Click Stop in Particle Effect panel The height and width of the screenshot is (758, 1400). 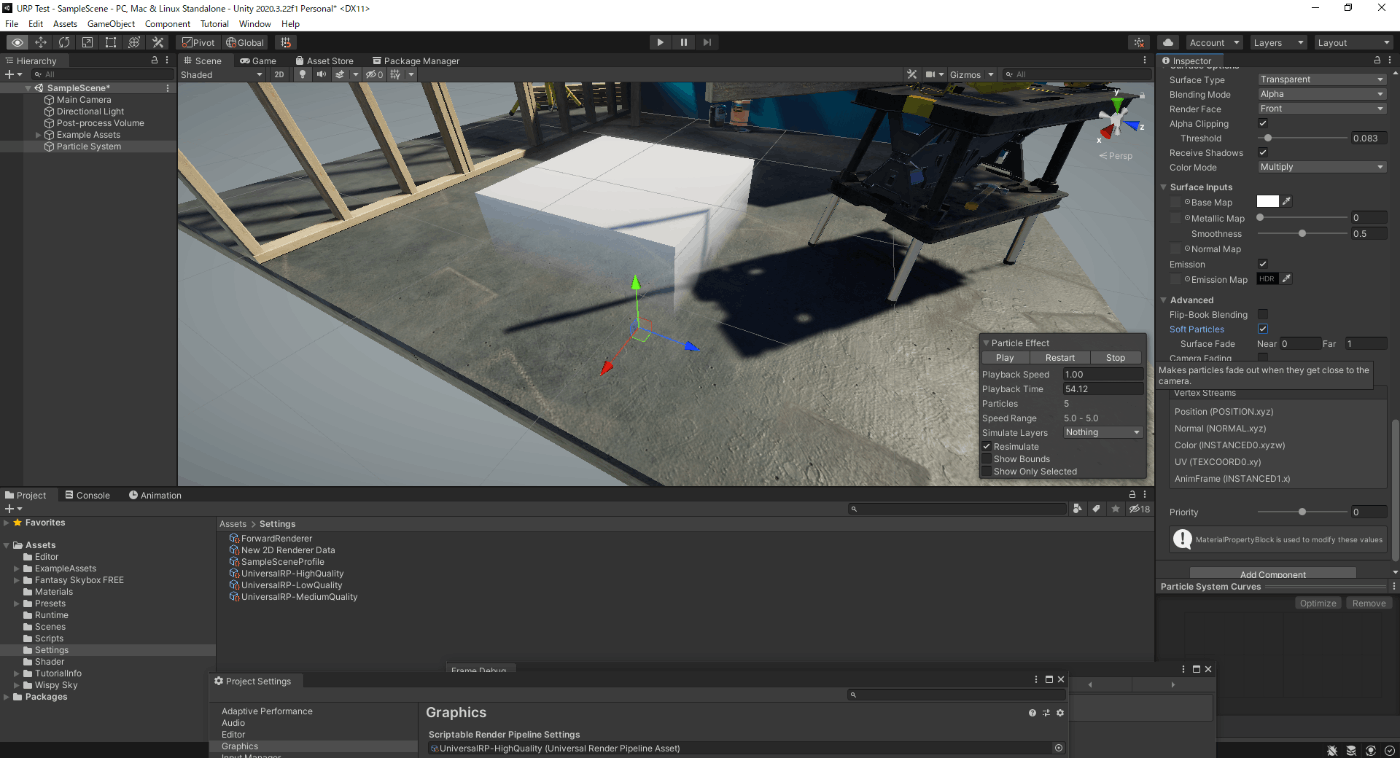(1115, 358)
